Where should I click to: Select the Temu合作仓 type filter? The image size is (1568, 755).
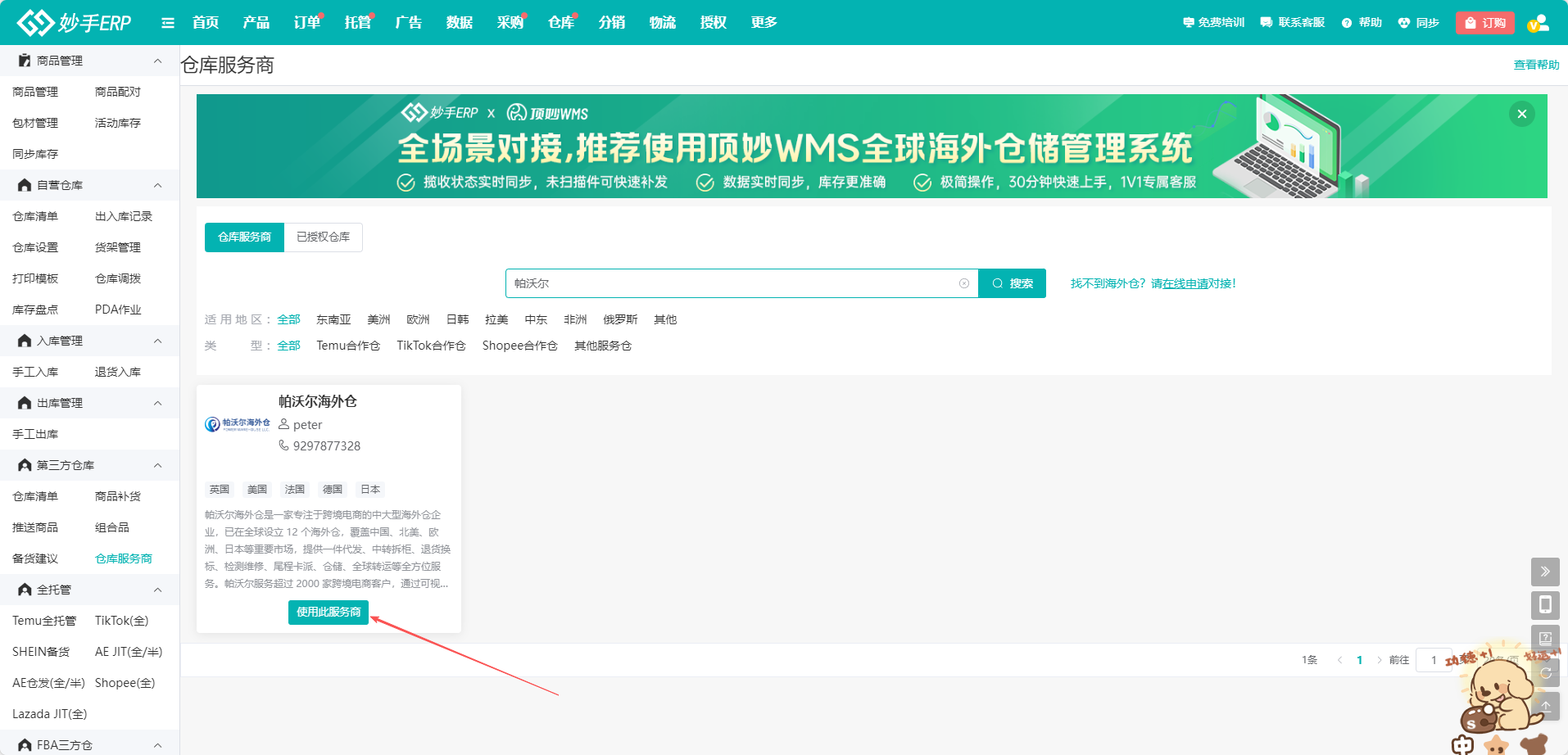point(348,346)
